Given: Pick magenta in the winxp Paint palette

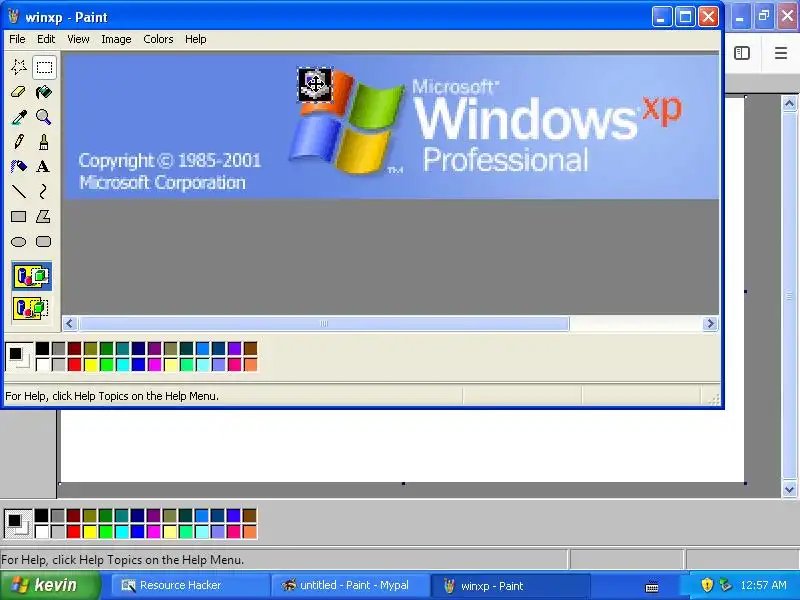Looking at the screenshot, I should pyautogui.click(x=155, y=364).
